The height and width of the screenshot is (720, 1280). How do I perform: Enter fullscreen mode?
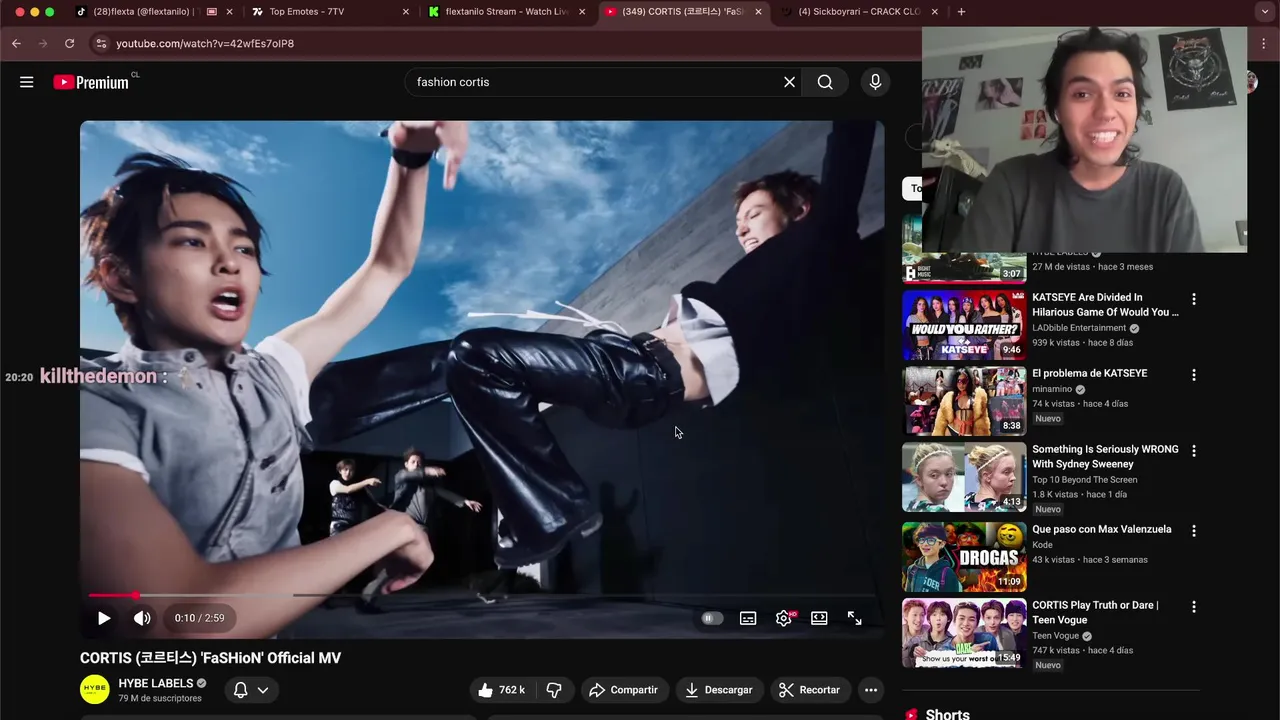point(855,618)
